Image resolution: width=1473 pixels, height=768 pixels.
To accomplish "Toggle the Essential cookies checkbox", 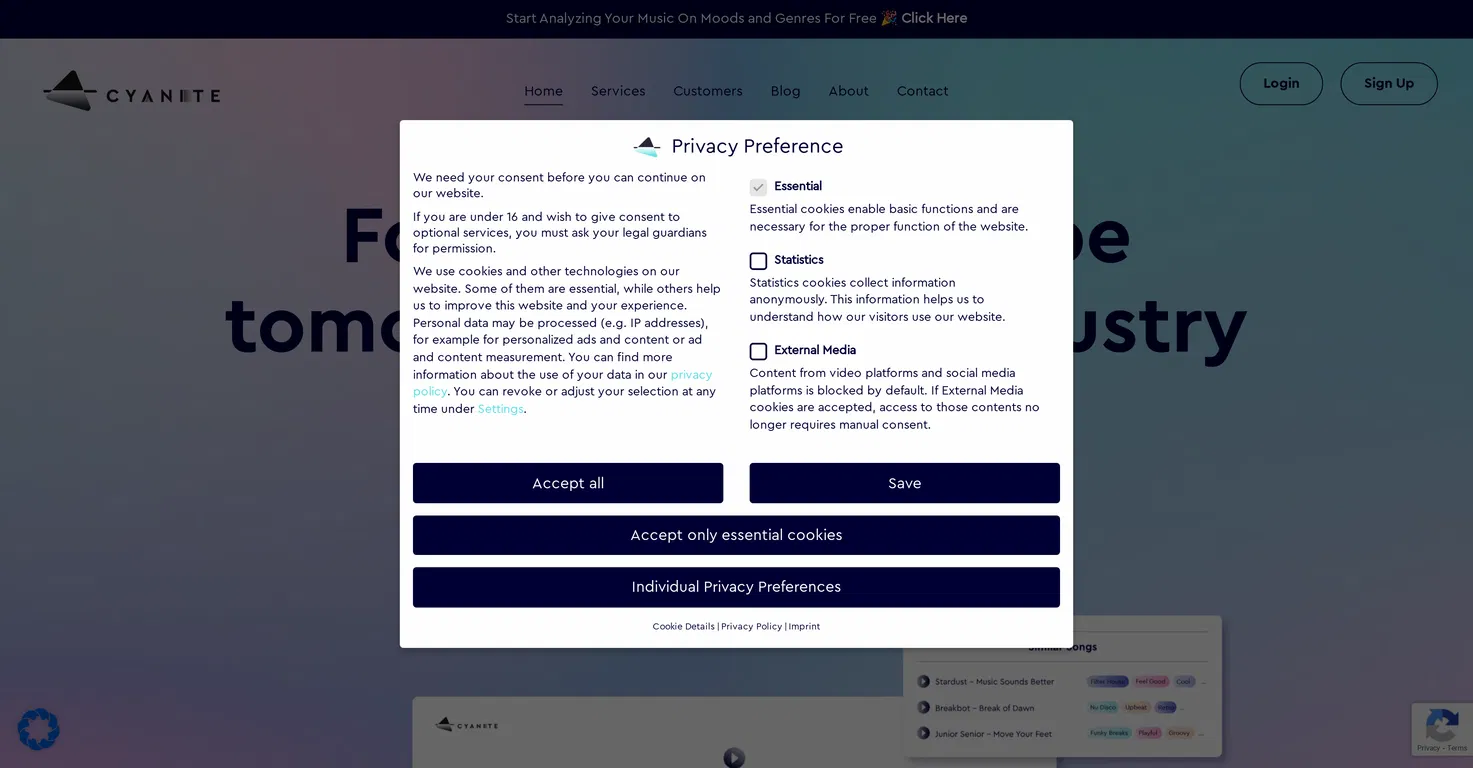I will (758, 187).
